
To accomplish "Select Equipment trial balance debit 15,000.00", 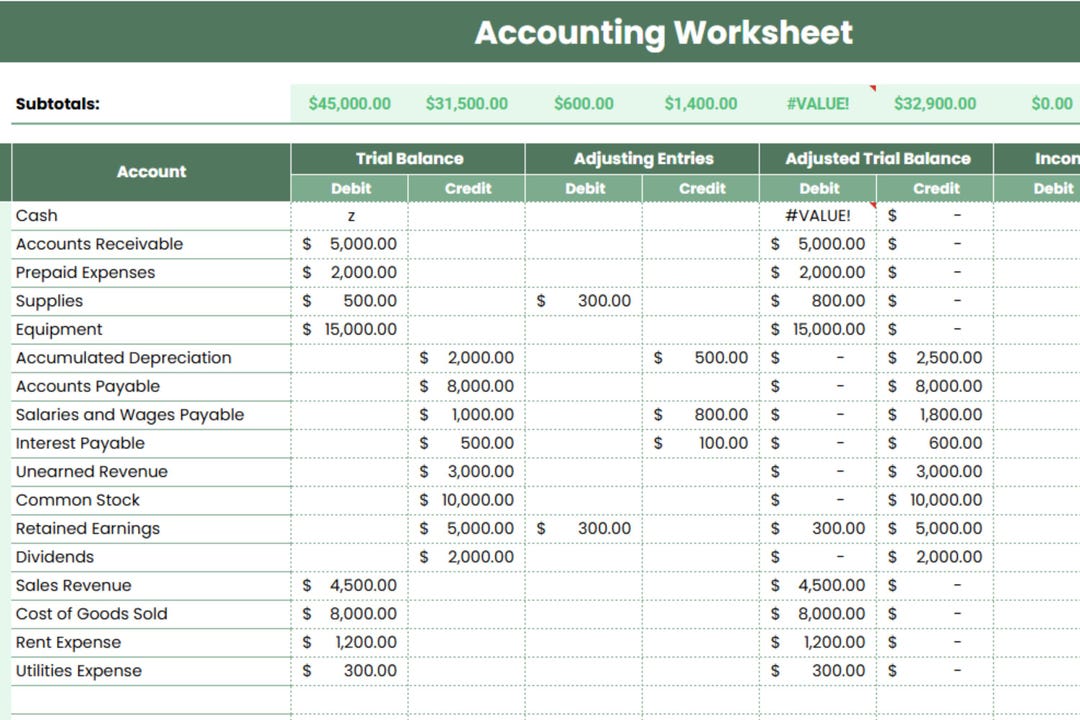I will (350, 329).
